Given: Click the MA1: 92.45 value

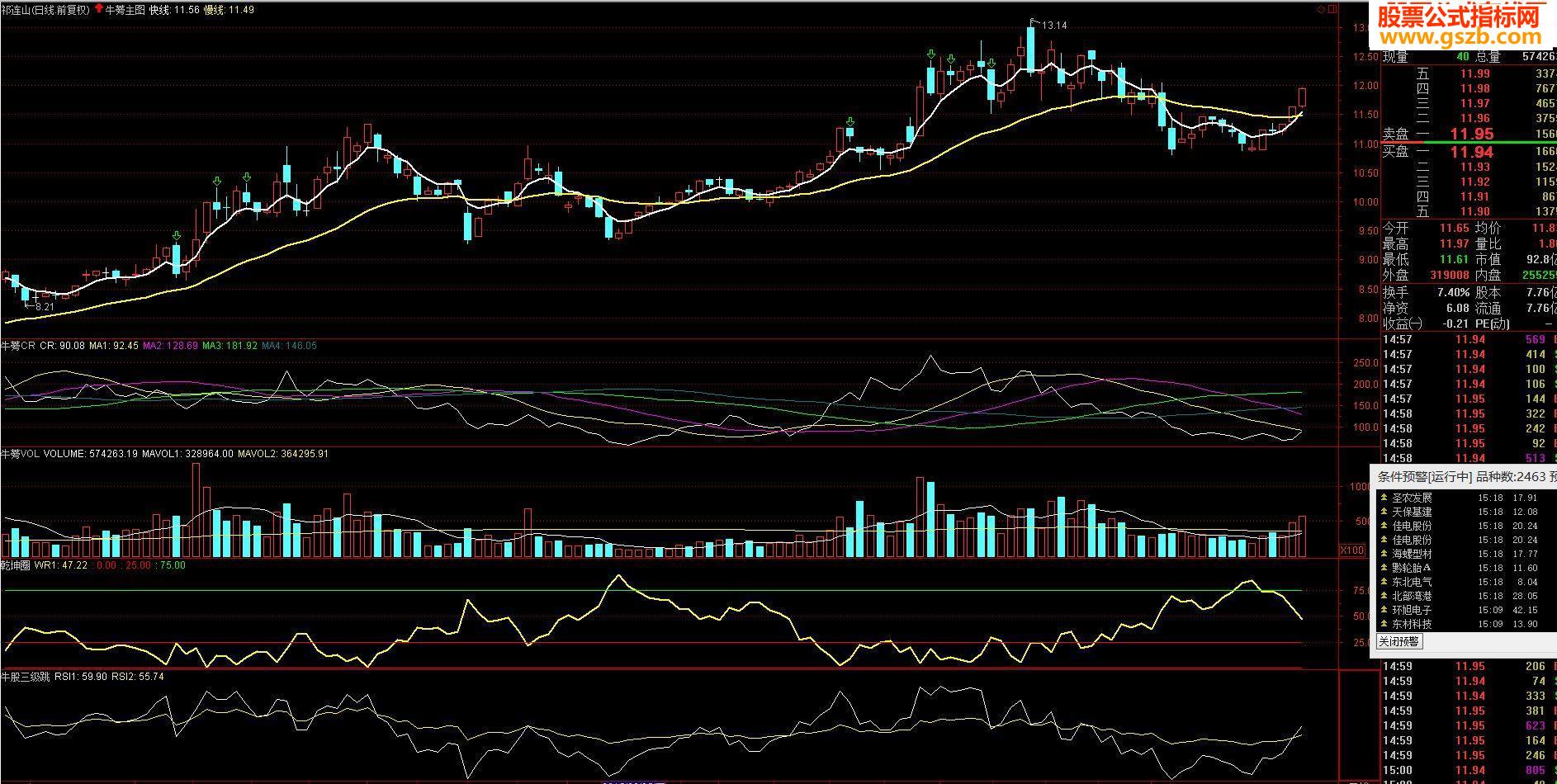Looking at the screenshot, I should [x=114, y=346].
